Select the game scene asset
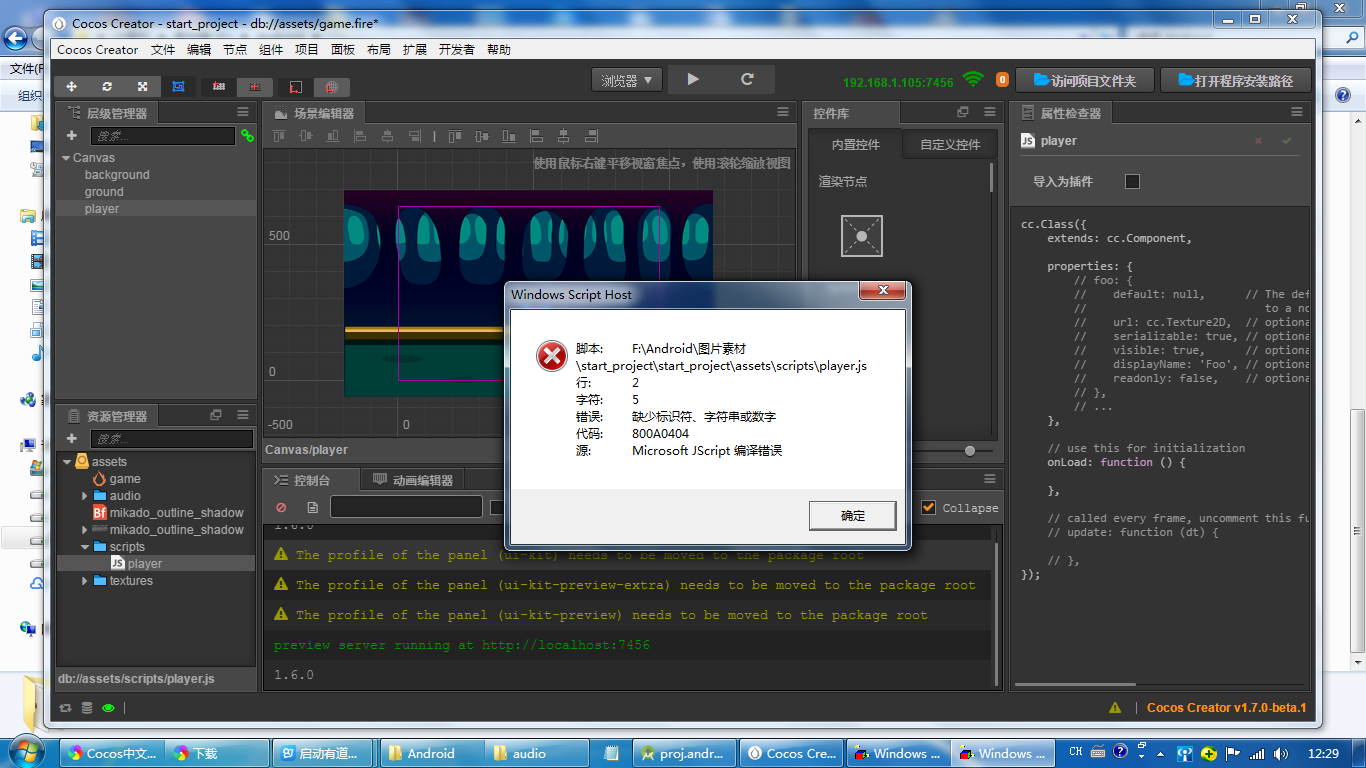1366x768 pixels. point(125,479)
